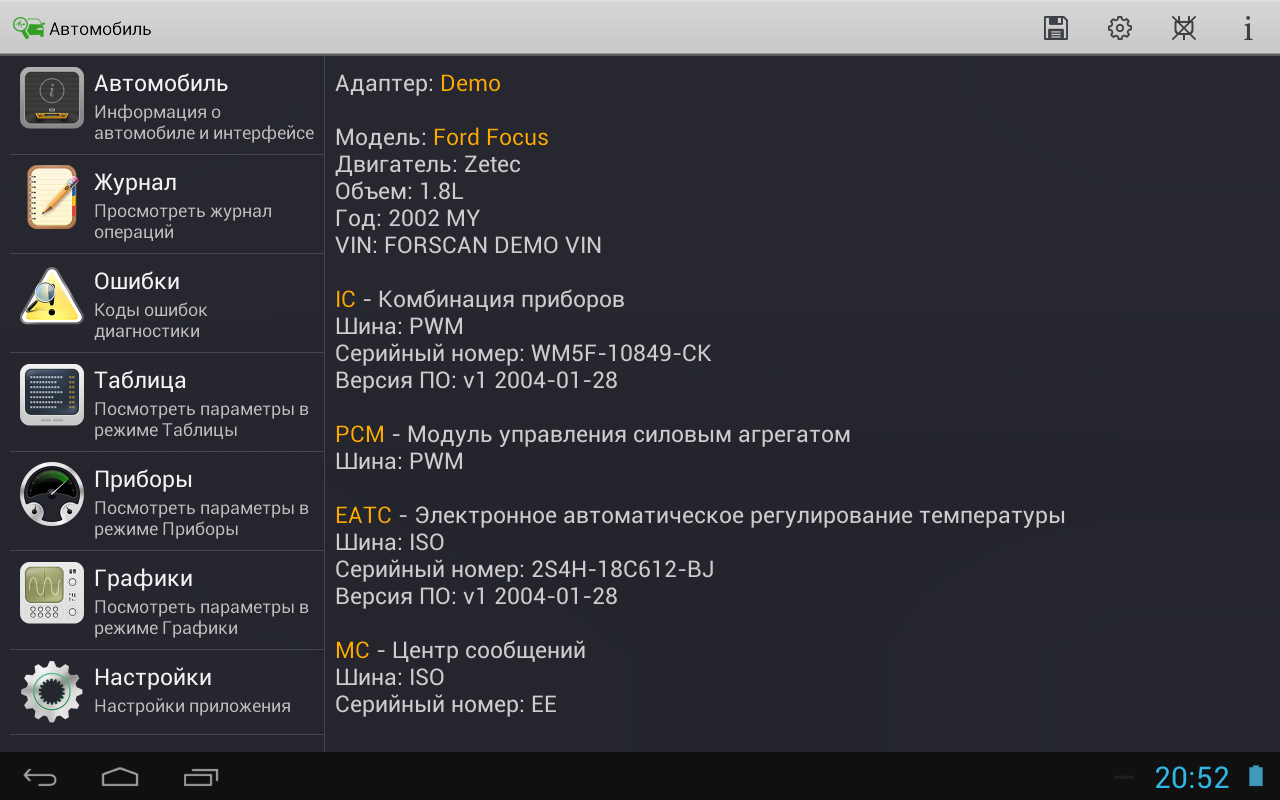Click the Автомобиль vehicle info icon
Viewport: 1280px width, 800px height.
[x=52, y=98]
